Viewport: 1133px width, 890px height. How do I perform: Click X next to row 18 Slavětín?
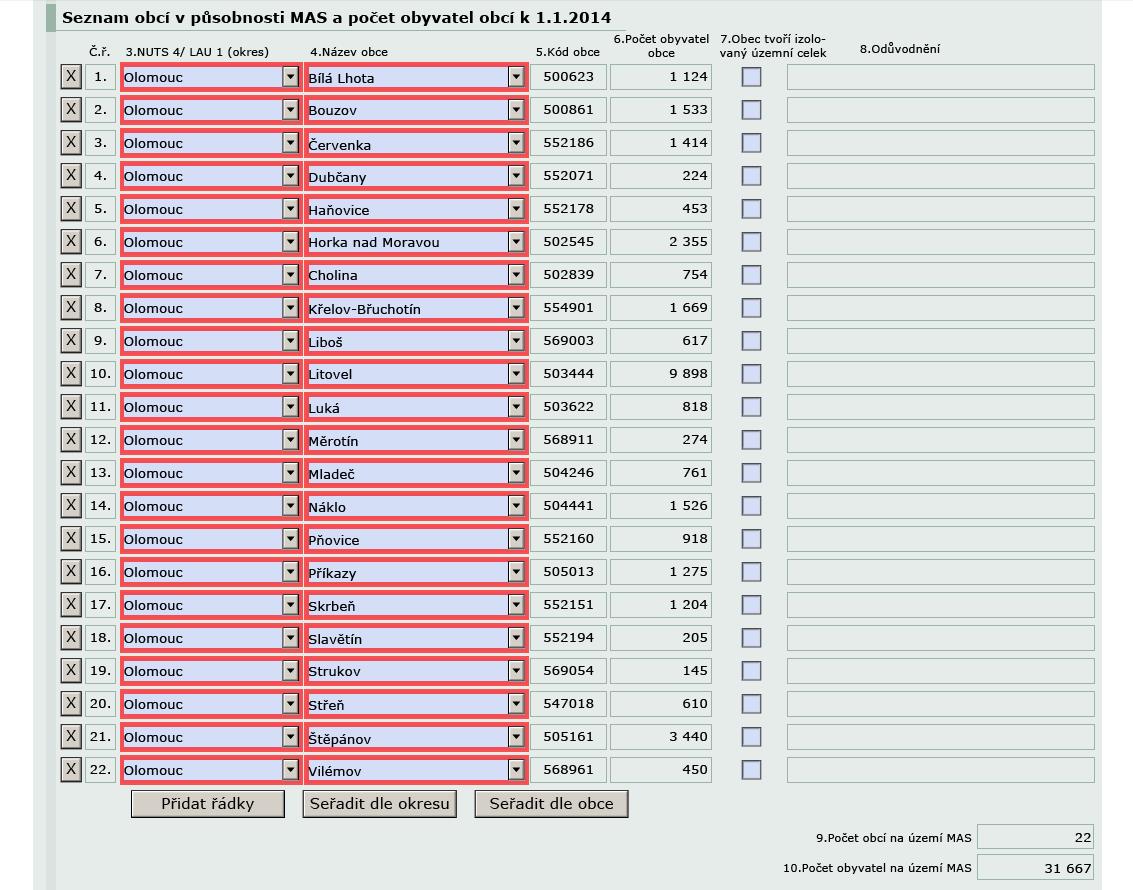pyautogui.click(x=71, y=637)
